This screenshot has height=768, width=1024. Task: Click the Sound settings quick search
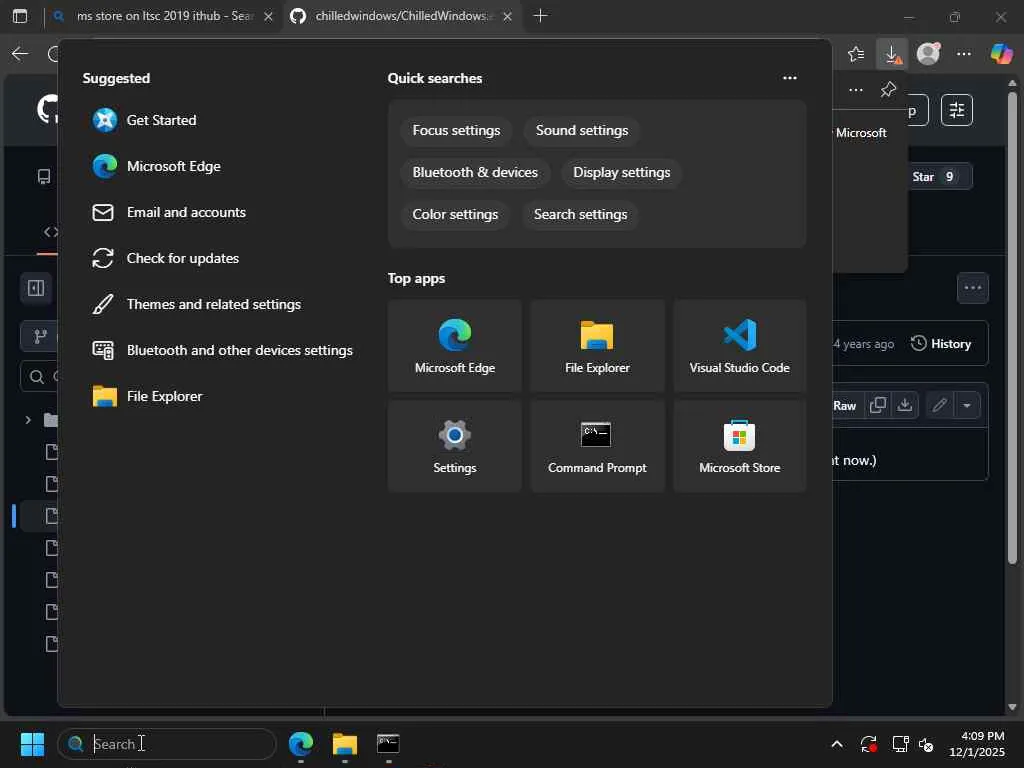582,131
